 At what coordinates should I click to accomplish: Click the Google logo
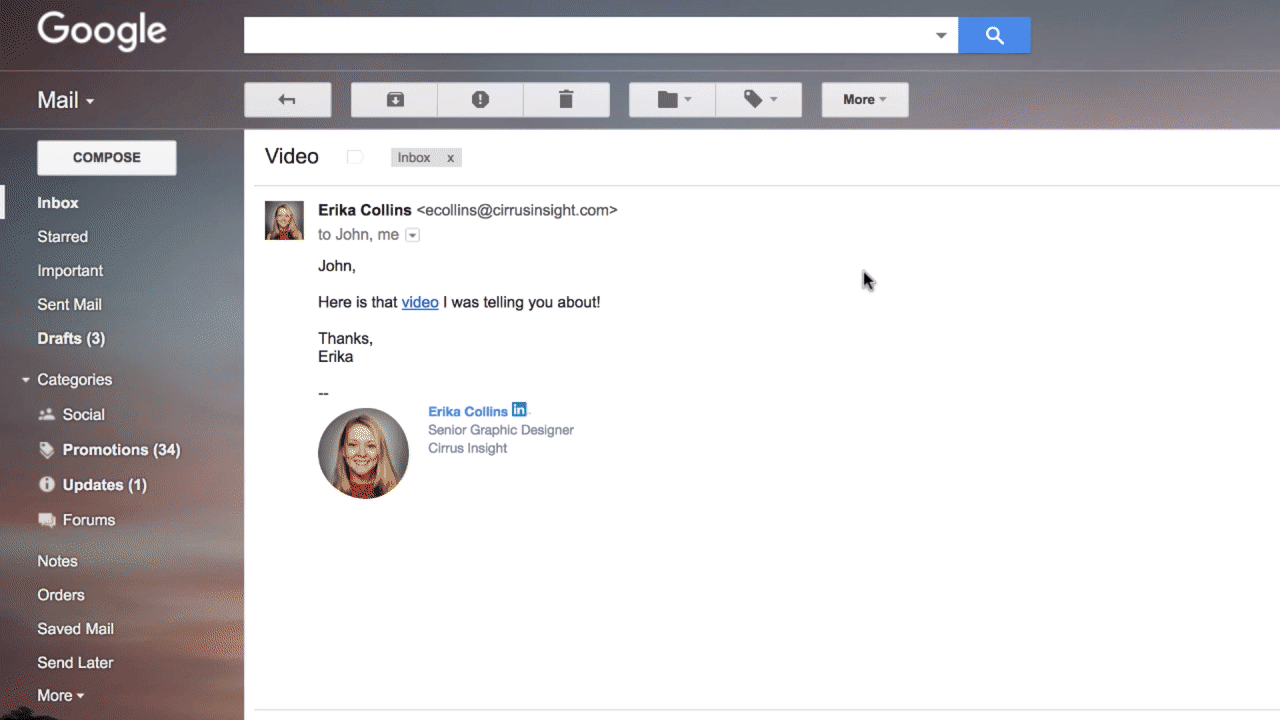point(102,32)
